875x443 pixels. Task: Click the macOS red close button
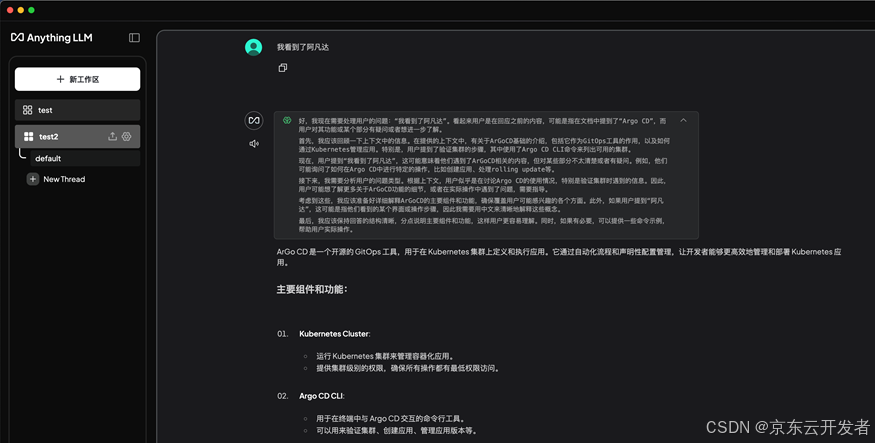point(9,10)
